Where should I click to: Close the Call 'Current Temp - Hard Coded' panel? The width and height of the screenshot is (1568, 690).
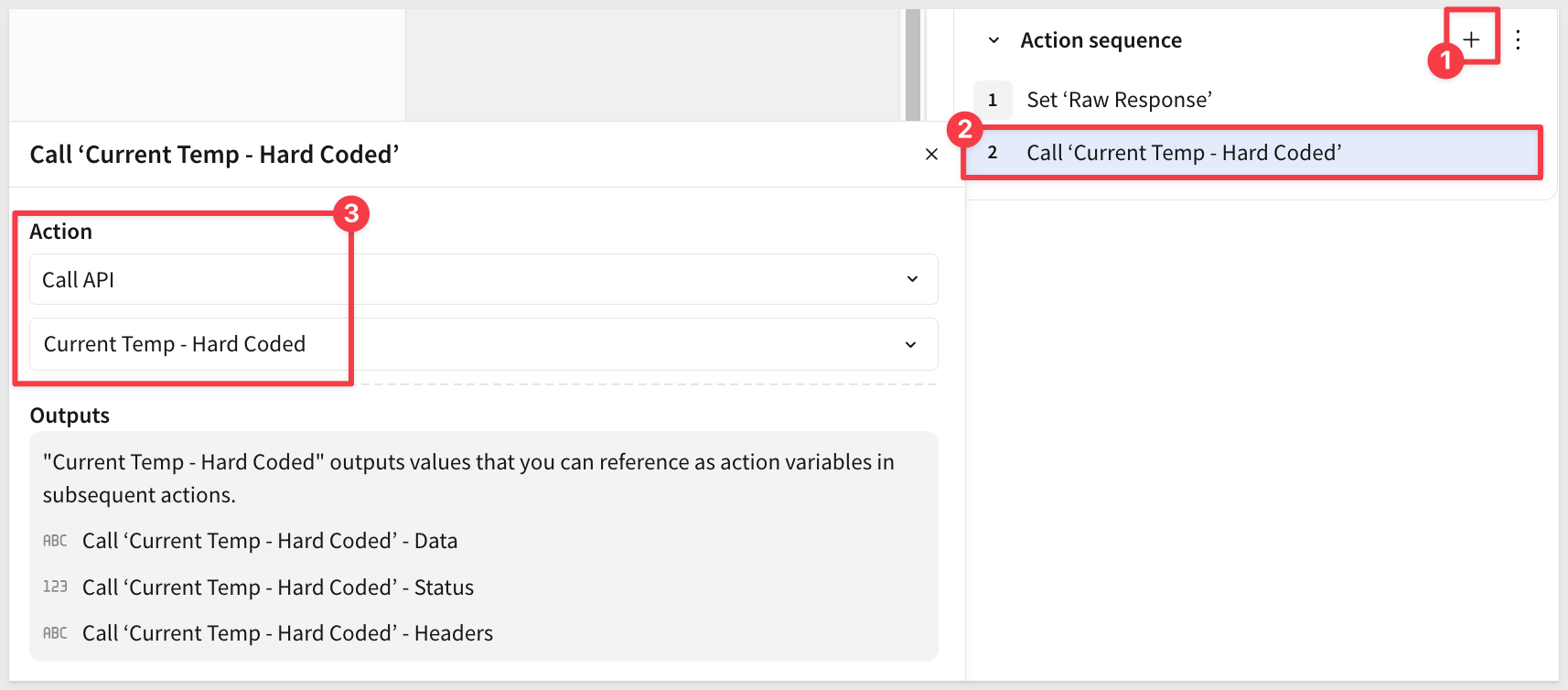click(931, 155)
